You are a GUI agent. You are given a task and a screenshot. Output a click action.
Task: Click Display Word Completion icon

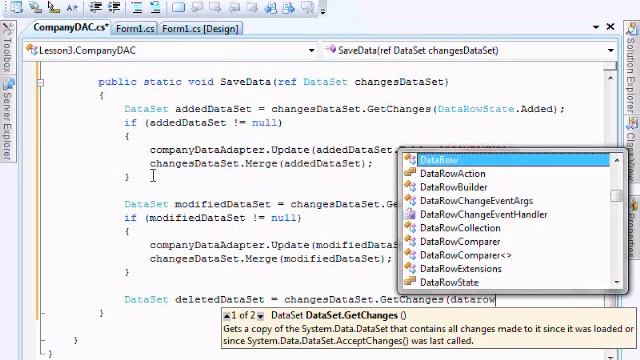[x=72, y=7]
